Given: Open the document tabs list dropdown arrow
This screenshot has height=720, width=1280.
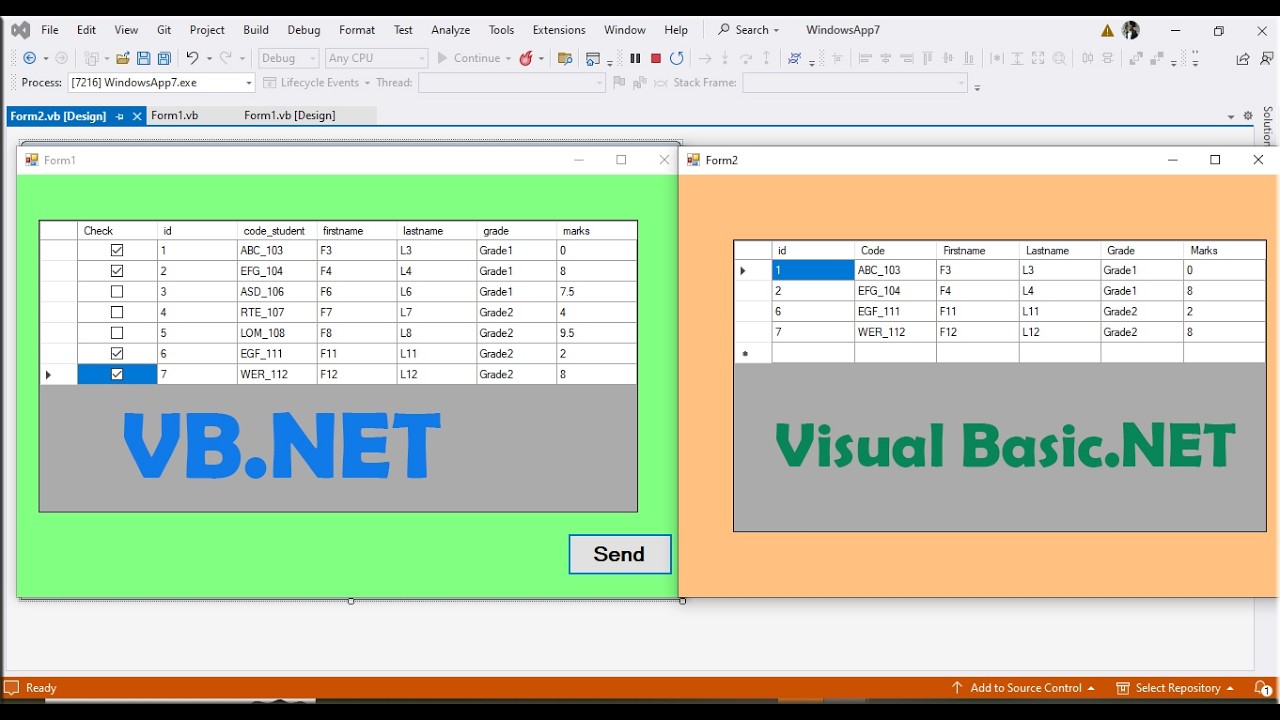Looking at the screenshot, I should click(1231, 116).
